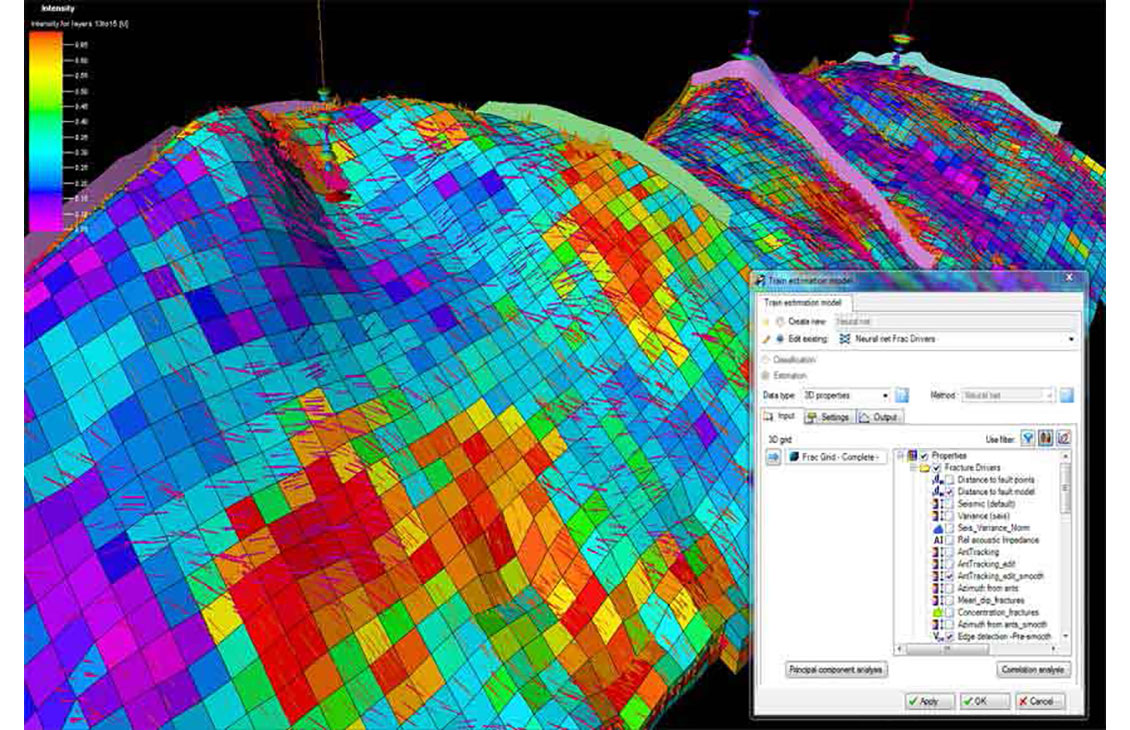Click the star icon beside Create new

tap(766, 321)
